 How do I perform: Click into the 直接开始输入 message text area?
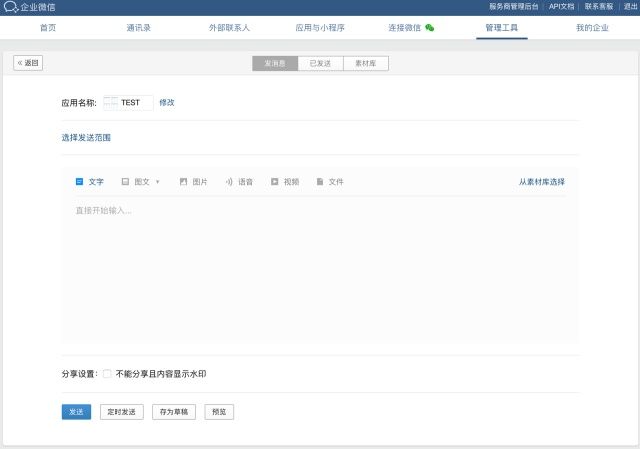(320, 260)
